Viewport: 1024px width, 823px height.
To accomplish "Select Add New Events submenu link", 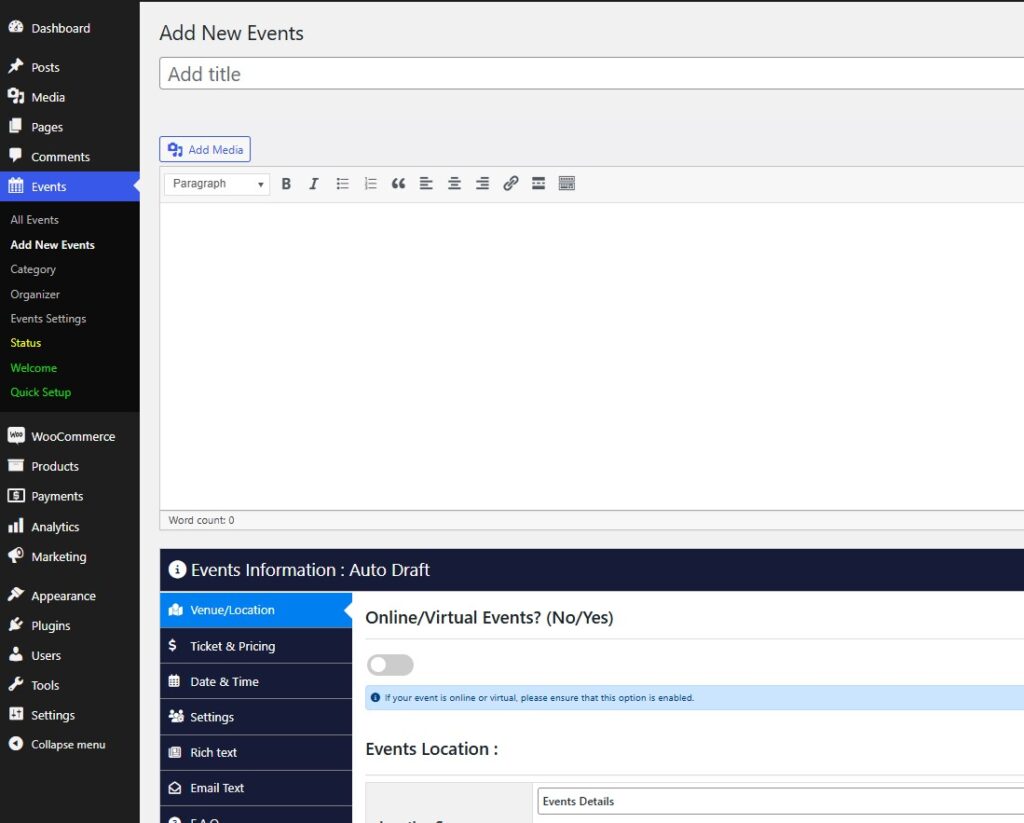I will pyautogui.click(x=52, y=245).
